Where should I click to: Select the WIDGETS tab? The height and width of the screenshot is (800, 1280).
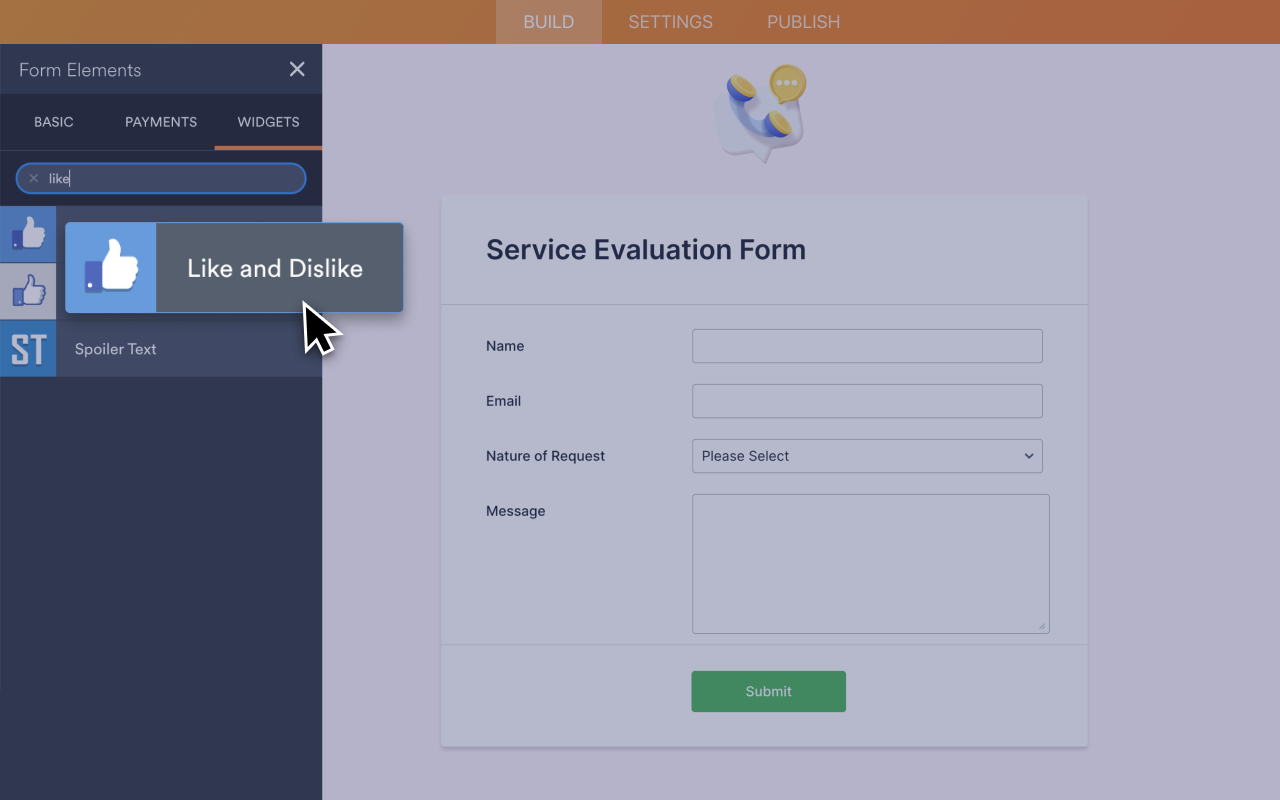[x=268, y=121]
